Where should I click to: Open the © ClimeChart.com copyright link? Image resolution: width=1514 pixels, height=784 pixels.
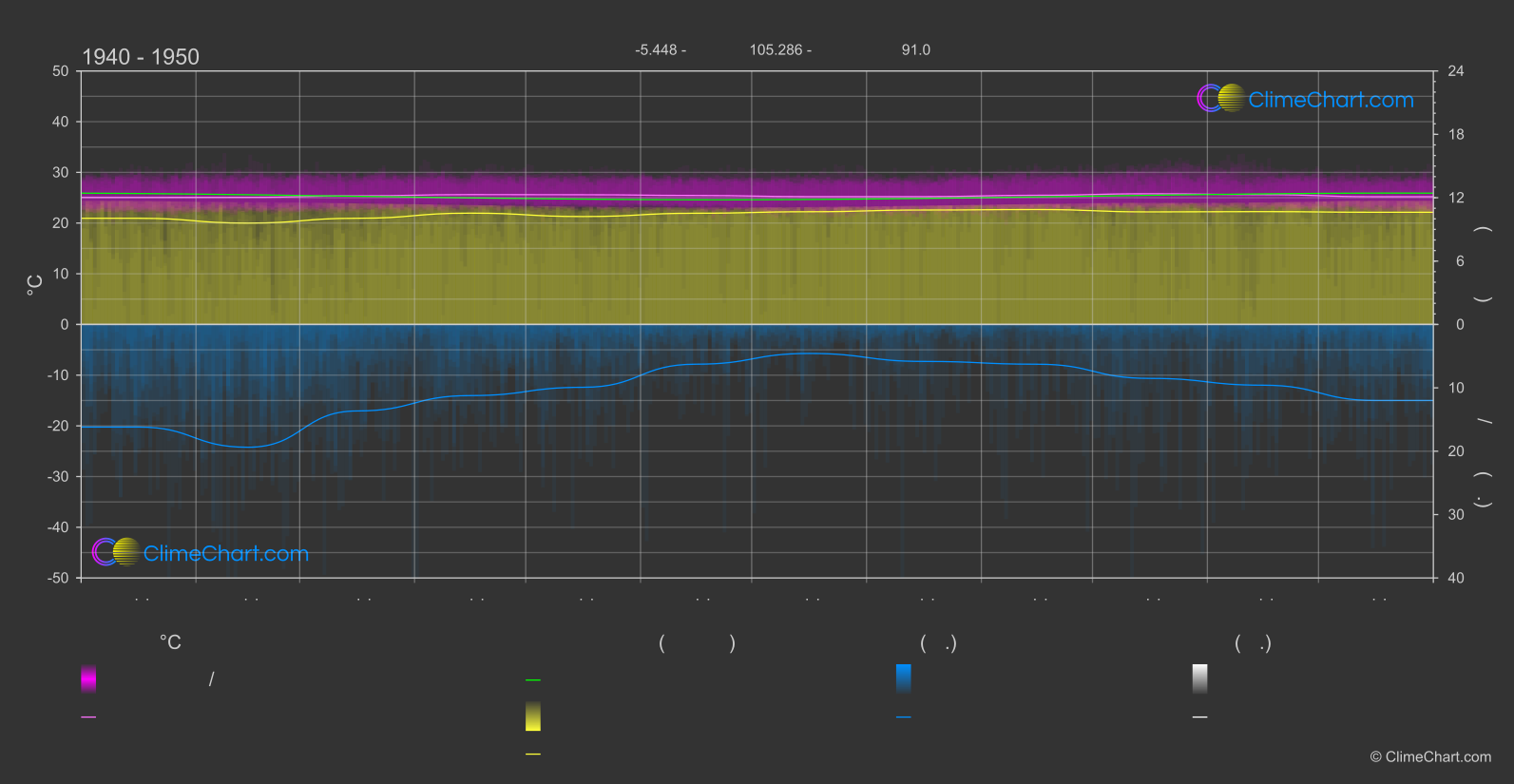click(x=1430, y=756)
